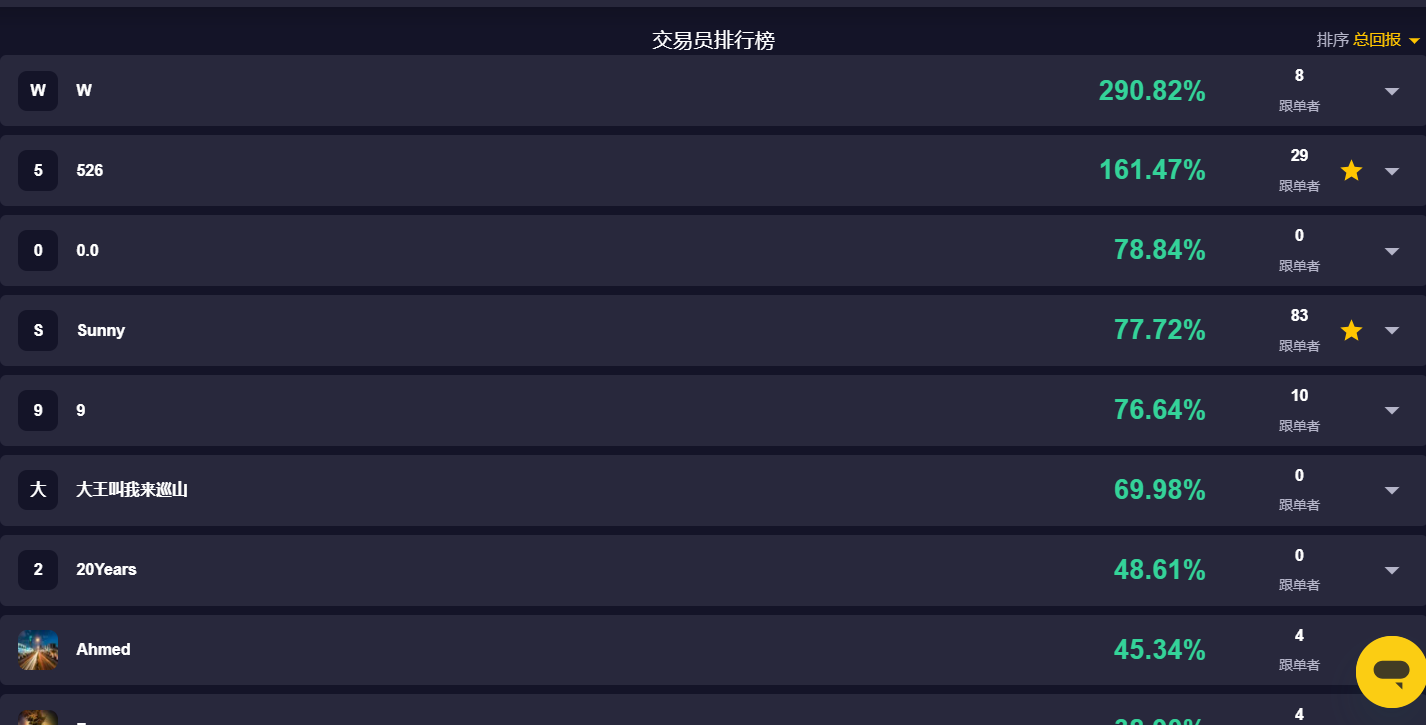Toggle the favorite star for trader Sunny
The width and height of the screenshot is (1426, 725).
[x=1351, y=331]
